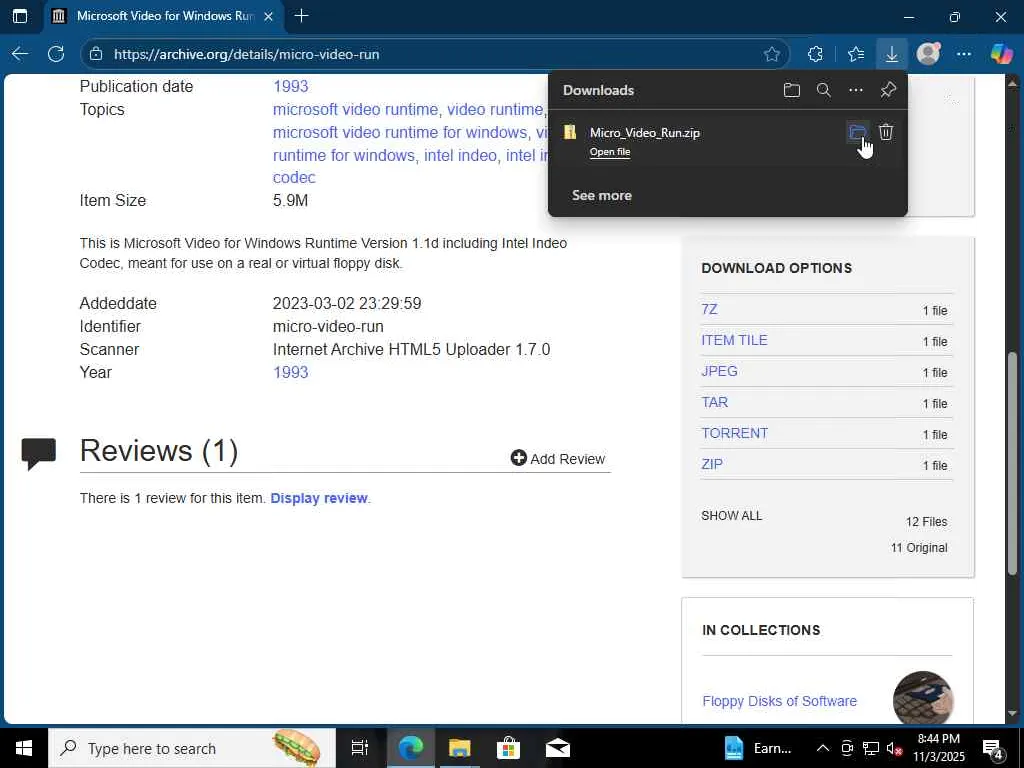Click the taskbar search box

pos(192,748)
